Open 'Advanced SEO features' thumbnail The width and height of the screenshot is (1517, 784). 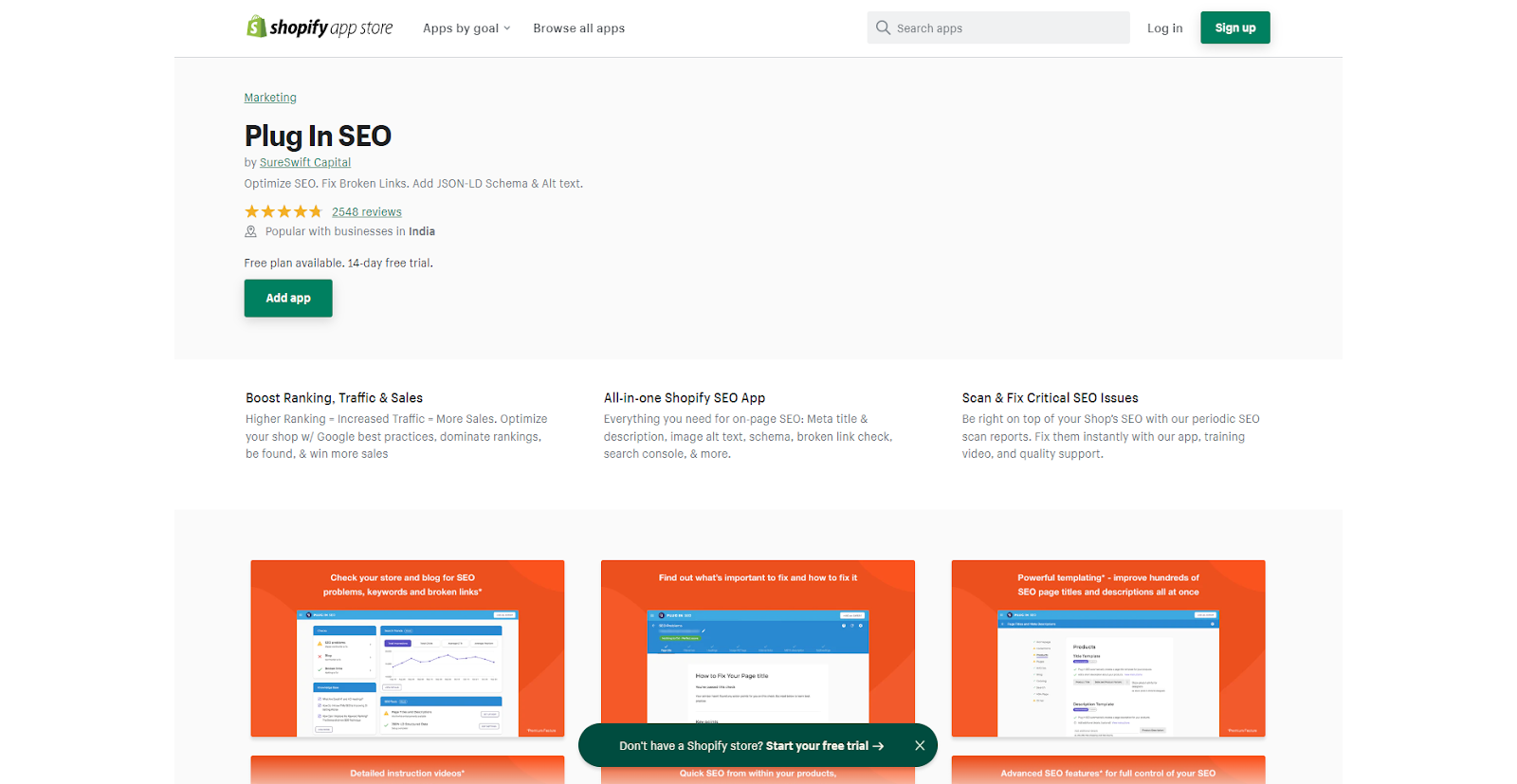tap(1108, 770)
